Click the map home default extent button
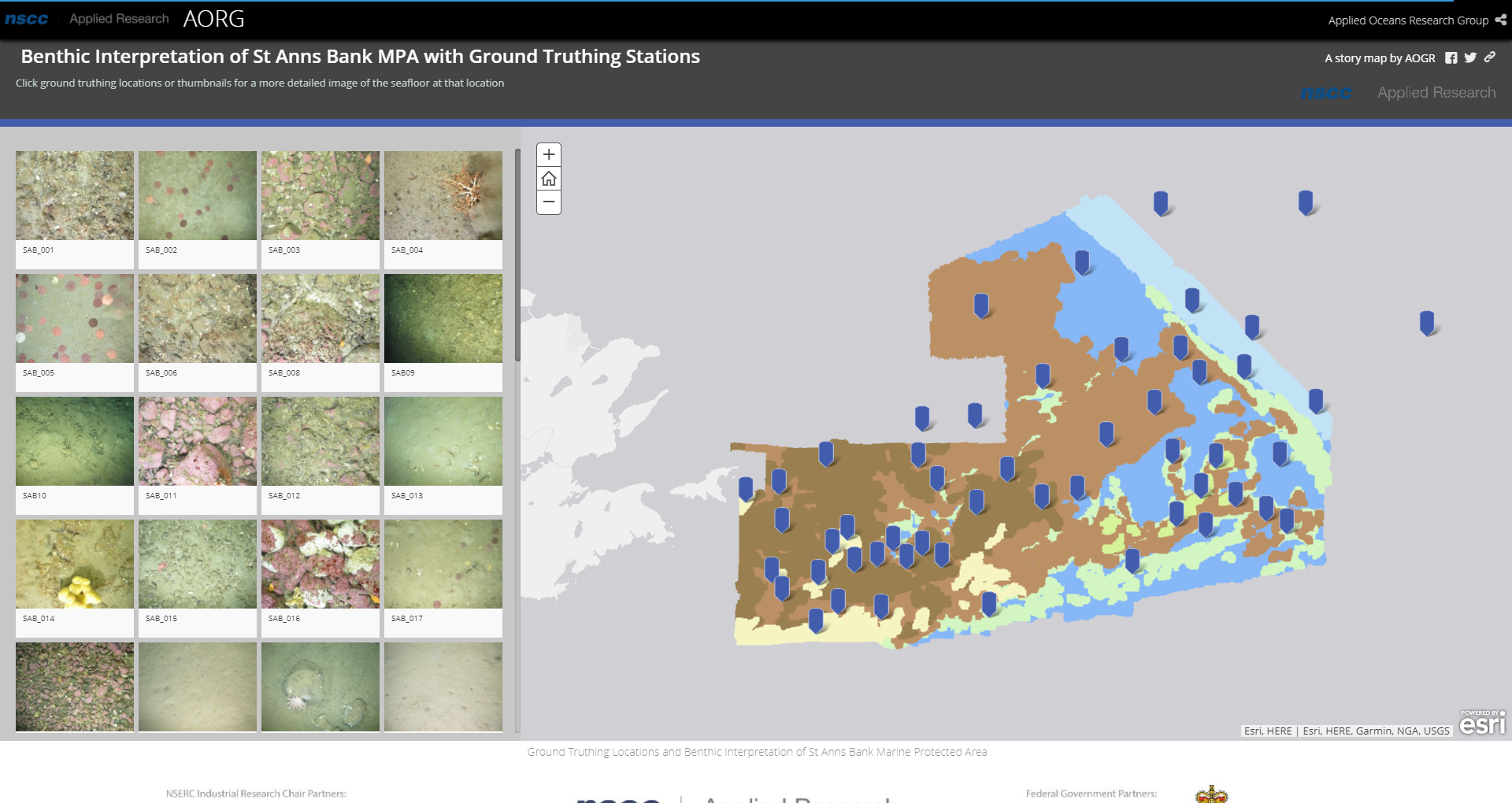 pyautogui.click(x=549, y=179)
